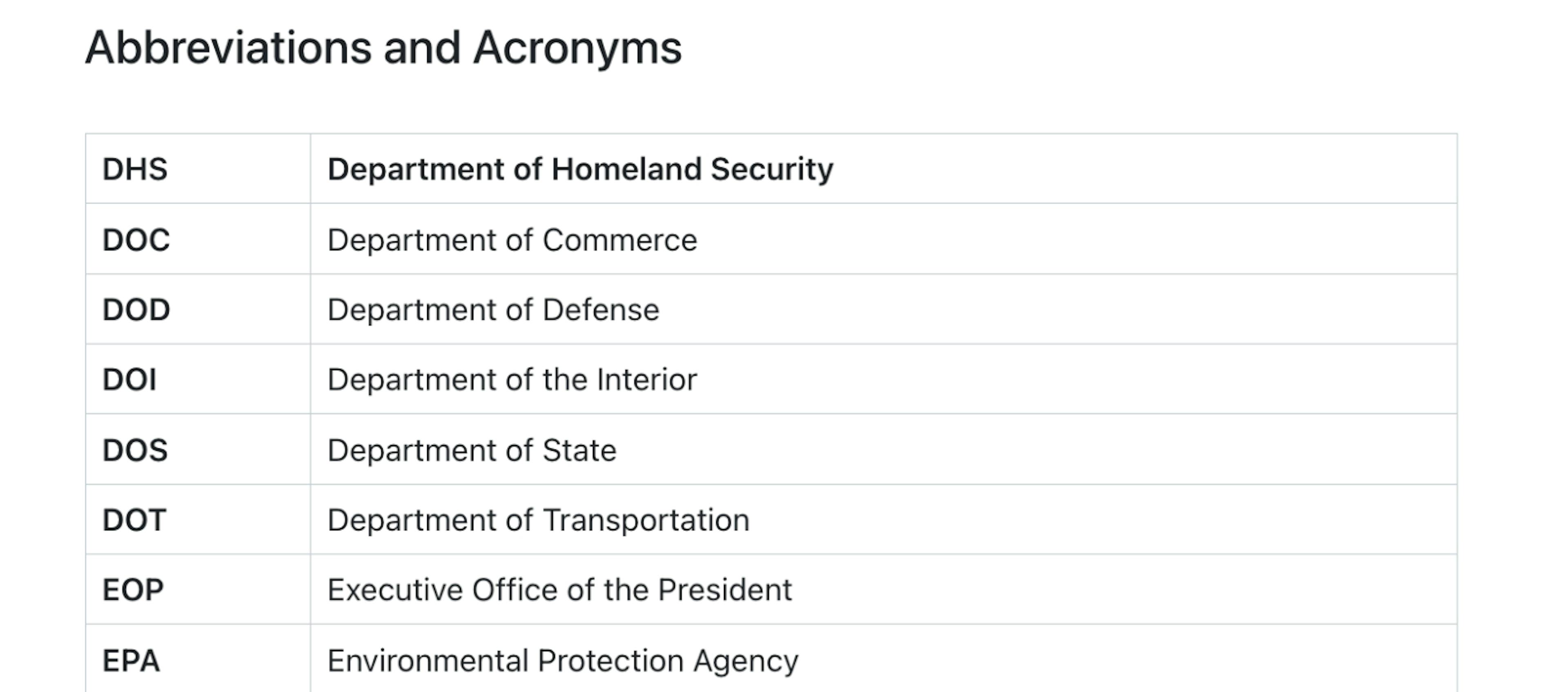Image resolution: width=1568 pixels, height=692 pixels.
Task: Click "Executive Office of the President" text
Action: click(559, 590)
